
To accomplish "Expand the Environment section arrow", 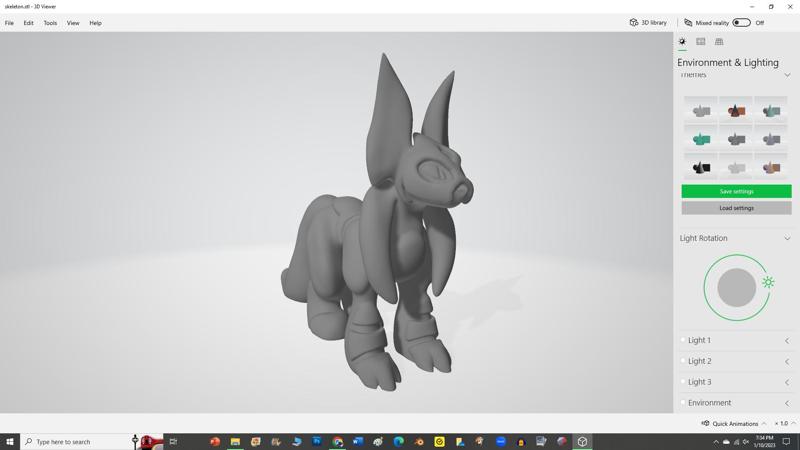I will click(x=787, y=403).
